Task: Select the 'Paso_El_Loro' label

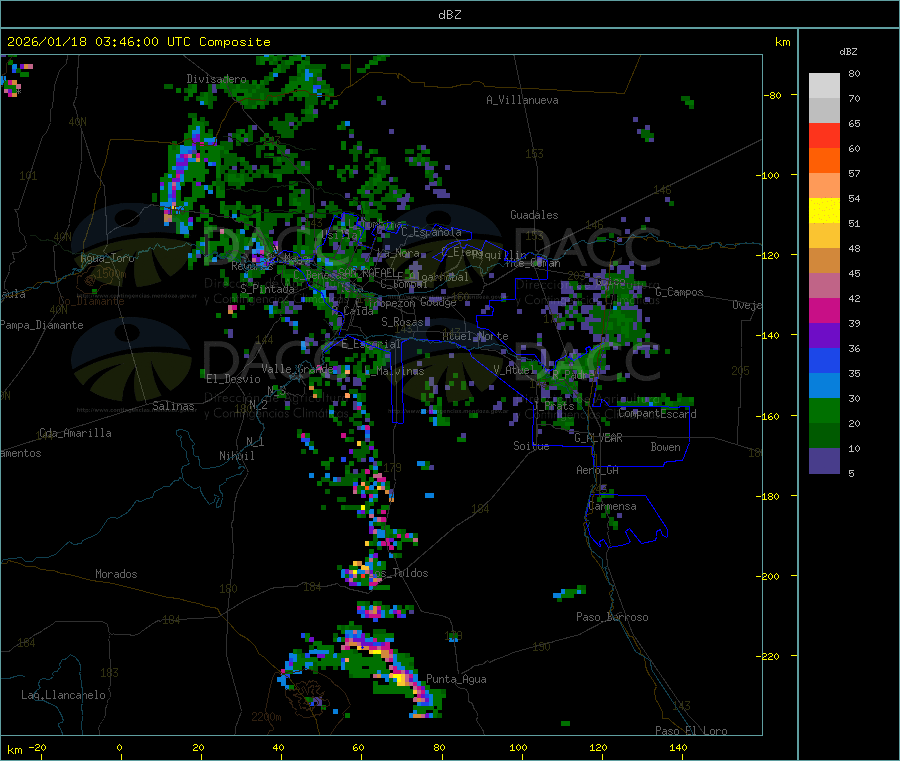Action: click(x=691, y=731)
